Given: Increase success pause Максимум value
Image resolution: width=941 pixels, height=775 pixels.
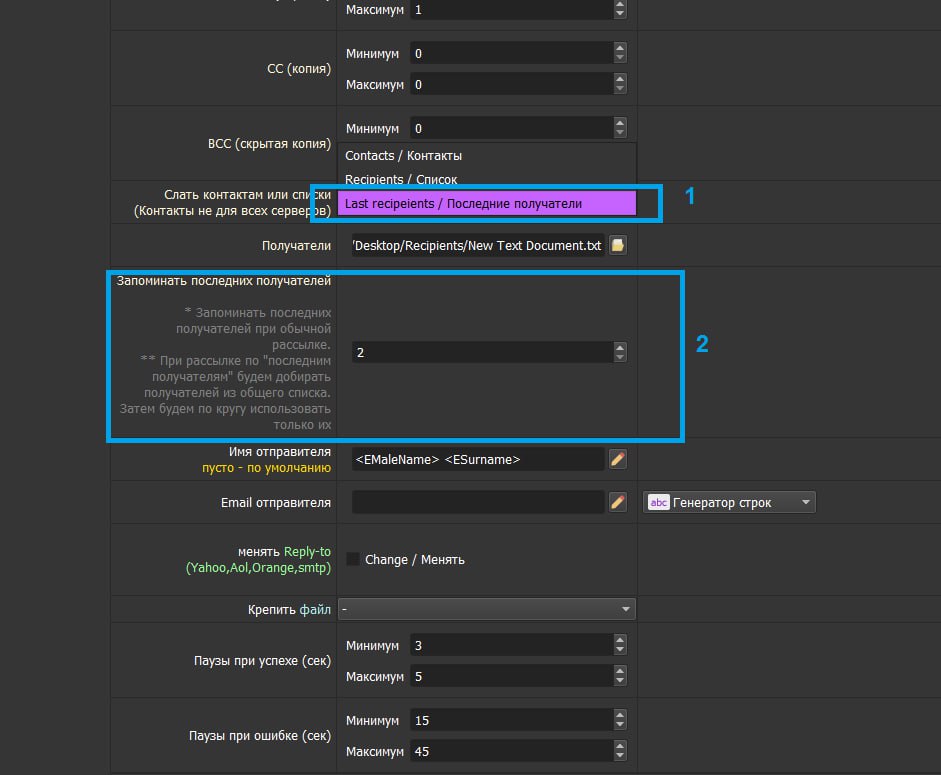Looking at the screenshot, I should (620, 671).
